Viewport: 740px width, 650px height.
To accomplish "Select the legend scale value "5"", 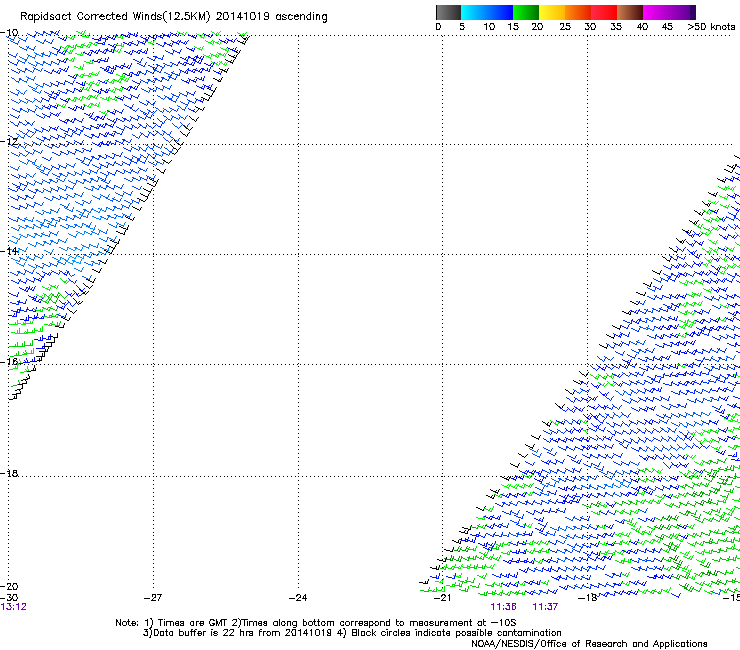I will [462, 27].
